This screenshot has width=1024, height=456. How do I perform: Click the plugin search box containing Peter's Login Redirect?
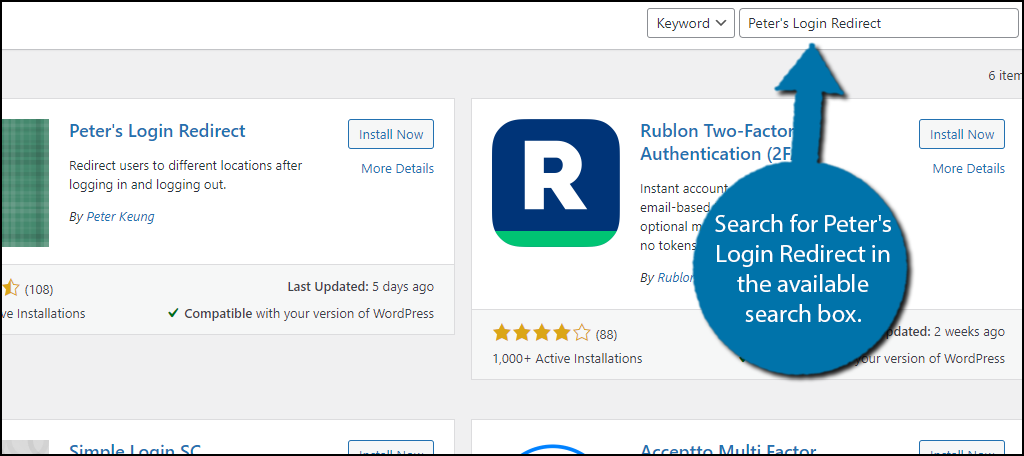click(x=879, y=24)
